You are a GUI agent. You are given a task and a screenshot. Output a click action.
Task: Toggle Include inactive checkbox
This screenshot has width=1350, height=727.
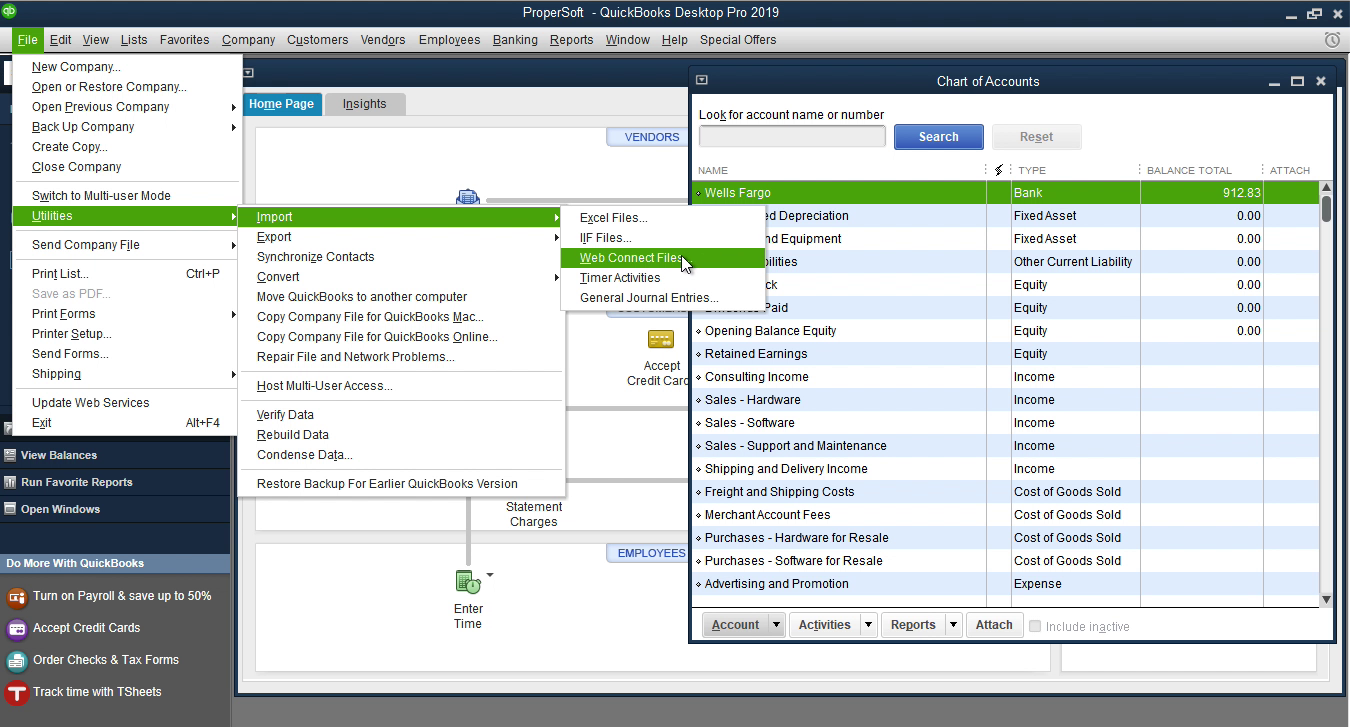click(x=1035, y=626)
